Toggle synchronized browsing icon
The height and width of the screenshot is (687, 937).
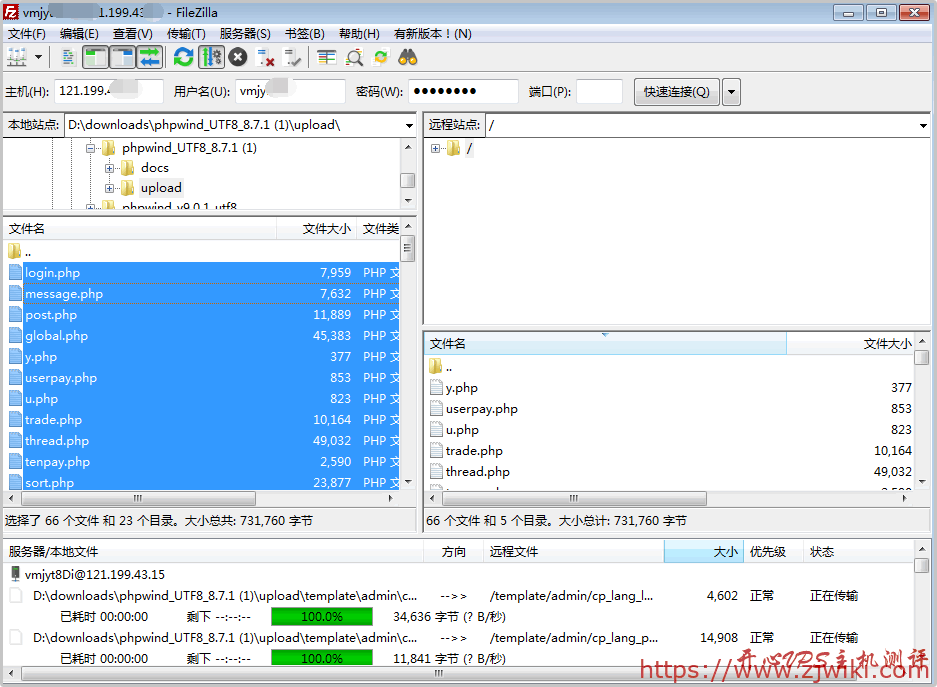381,57
